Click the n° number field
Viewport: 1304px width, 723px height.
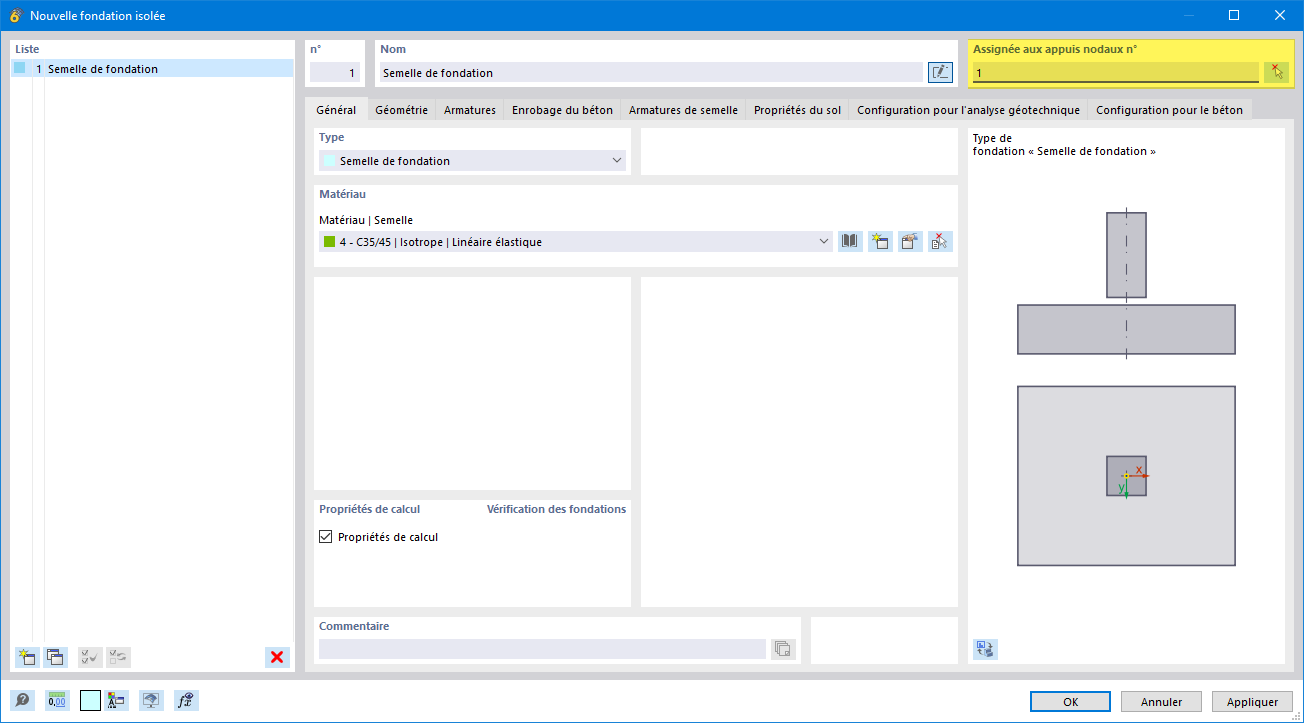coord(334,72)
